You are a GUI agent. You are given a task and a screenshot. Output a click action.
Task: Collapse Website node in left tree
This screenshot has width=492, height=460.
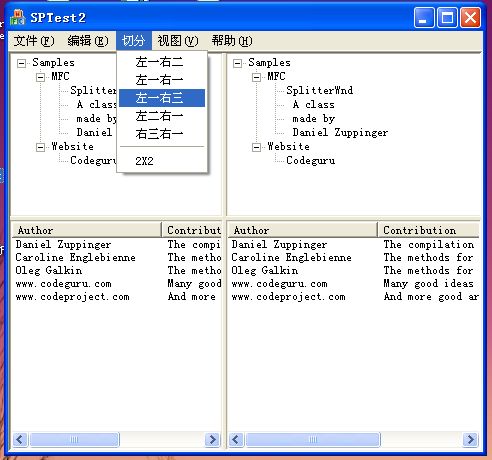pyautogui.click(x=40, y=147)
